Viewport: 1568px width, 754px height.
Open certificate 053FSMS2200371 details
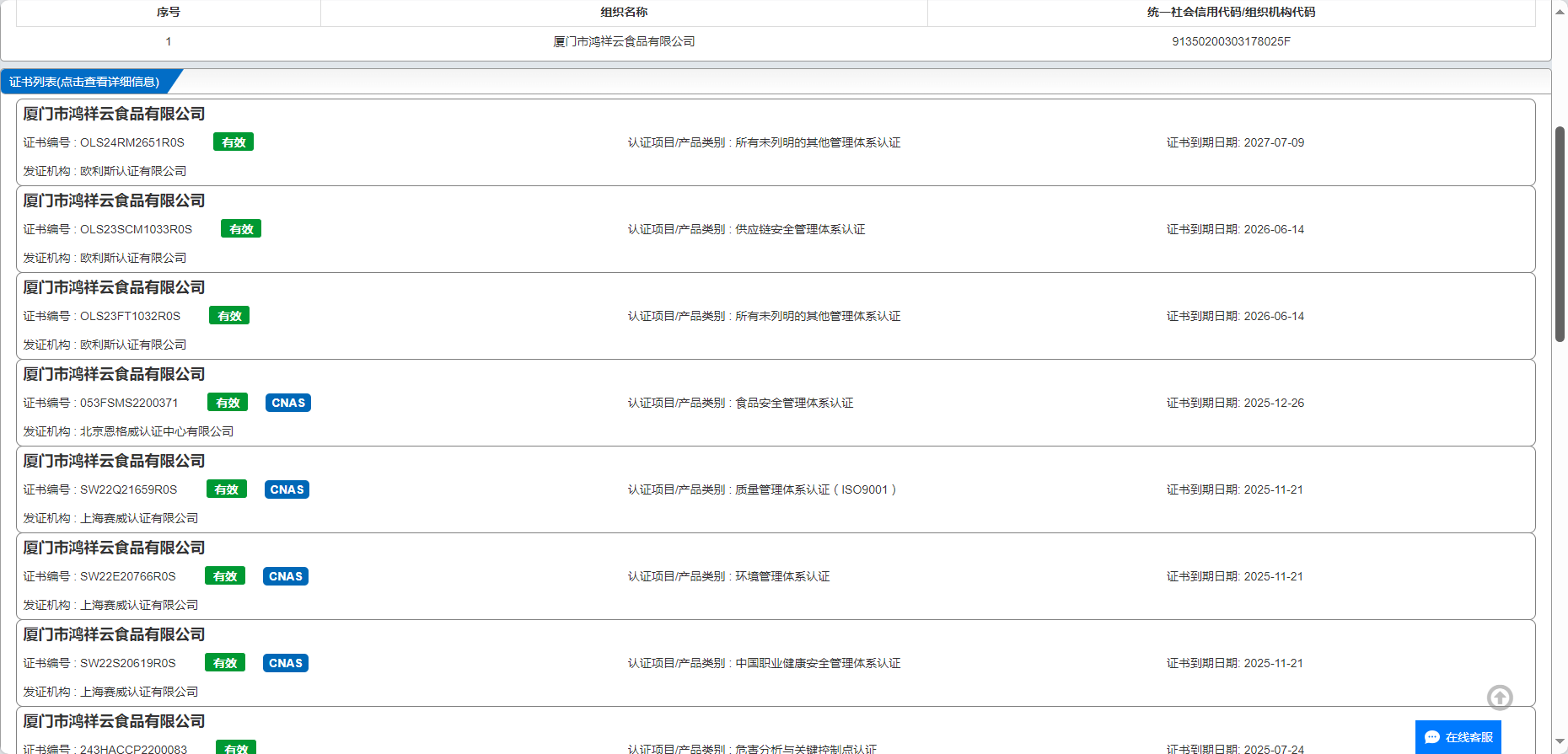[x=776, y=403]
